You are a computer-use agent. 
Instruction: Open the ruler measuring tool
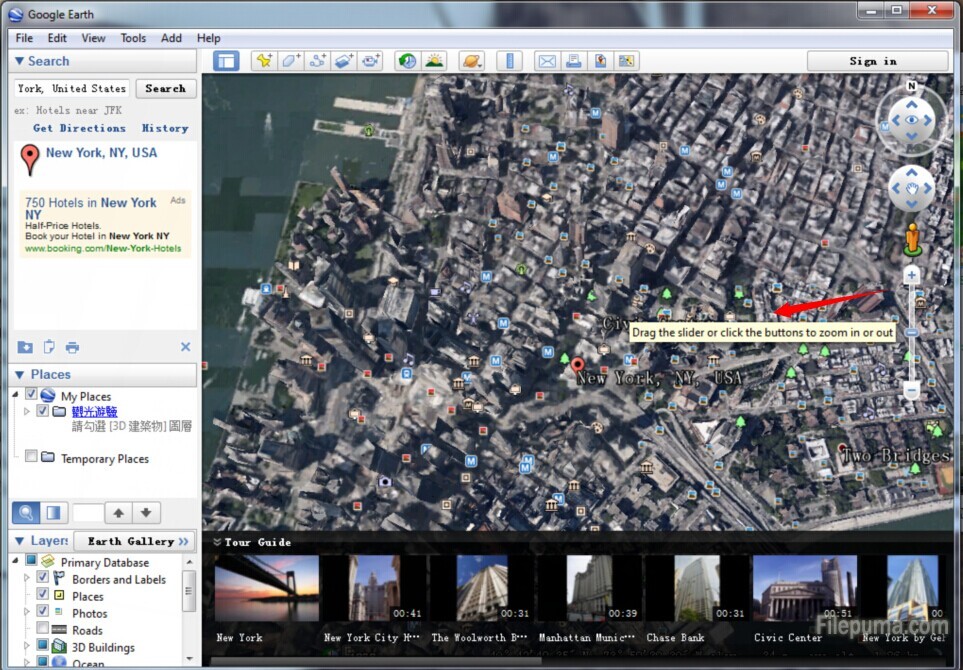click(x=509, y=61)
